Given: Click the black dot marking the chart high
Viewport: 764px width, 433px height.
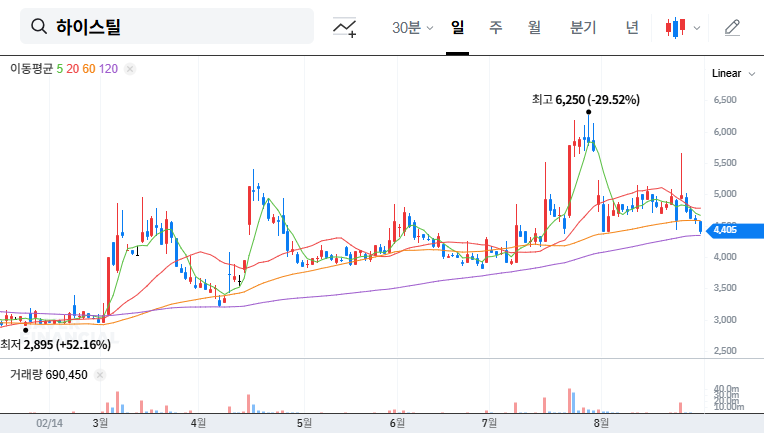Looking at the screenshot, I should pos(589,112).
